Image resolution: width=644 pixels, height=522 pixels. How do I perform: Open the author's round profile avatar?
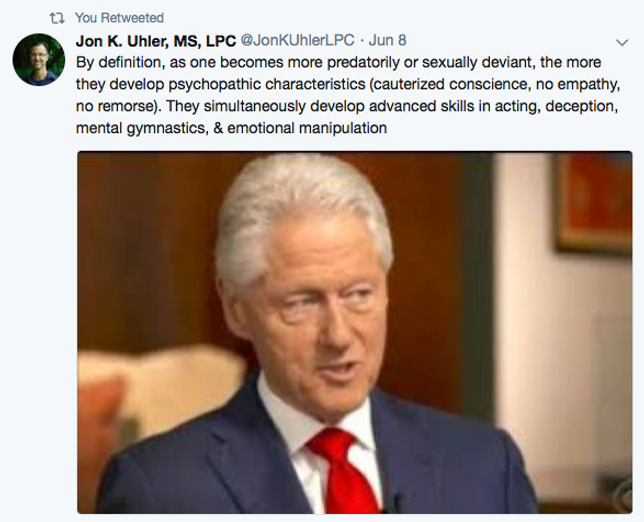pos(39,60)
